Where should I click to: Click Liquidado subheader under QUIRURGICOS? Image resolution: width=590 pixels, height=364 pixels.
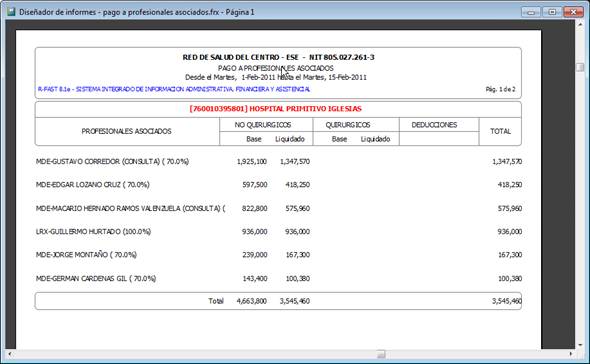375,139
